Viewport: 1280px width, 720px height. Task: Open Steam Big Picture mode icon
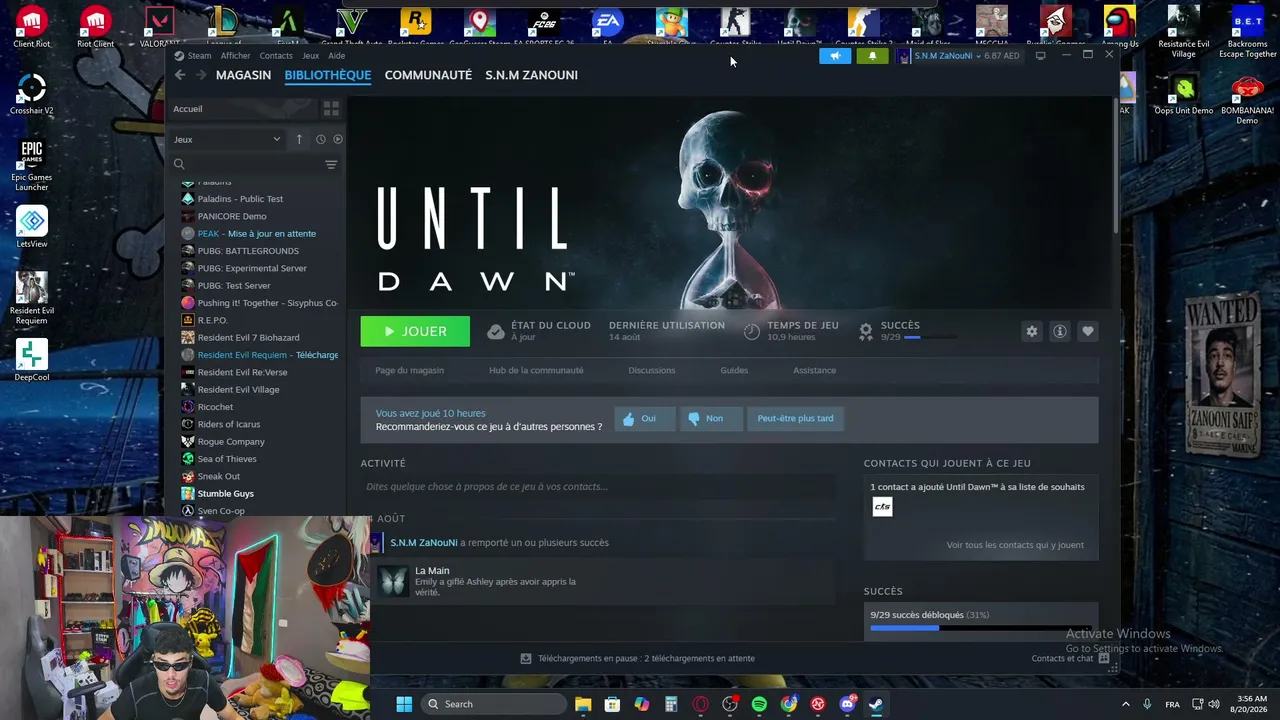(x=1041, y=56)
